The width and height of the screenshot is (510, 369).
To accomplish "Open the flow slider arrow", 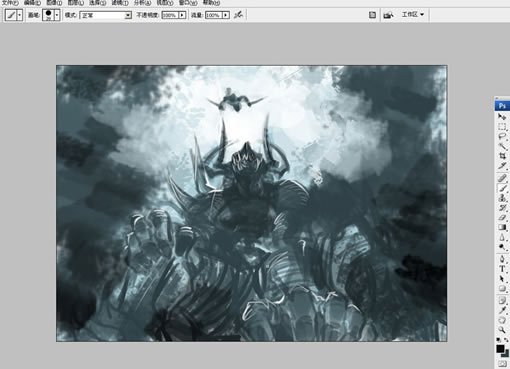I will 226,15.
